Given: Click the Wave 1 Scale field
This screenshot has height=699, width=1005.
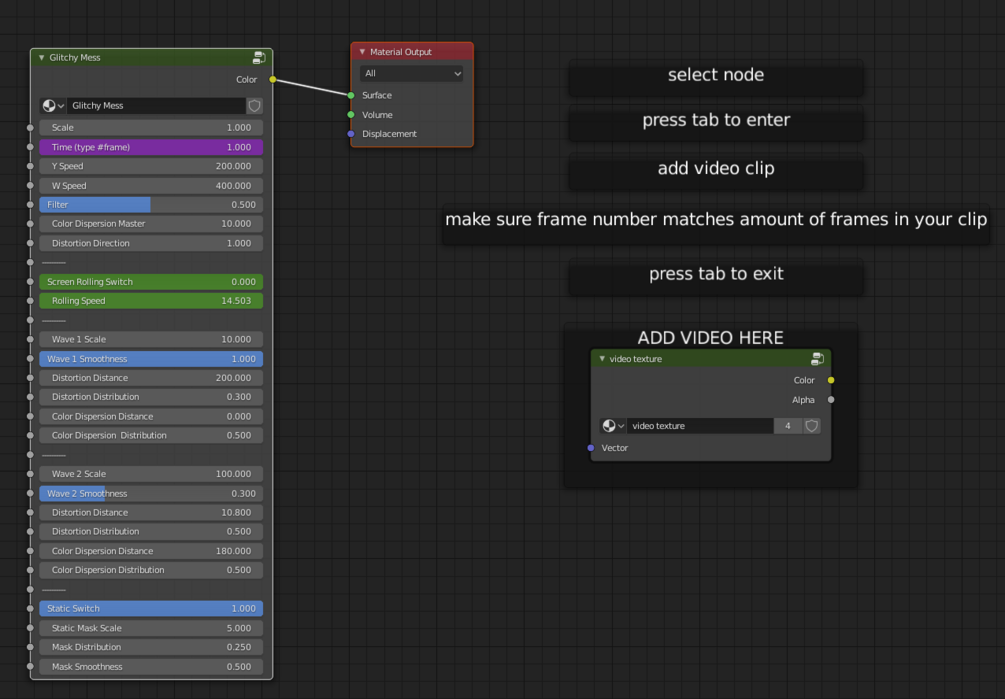Looking at the screenshot, I should [x=151, y=339].
